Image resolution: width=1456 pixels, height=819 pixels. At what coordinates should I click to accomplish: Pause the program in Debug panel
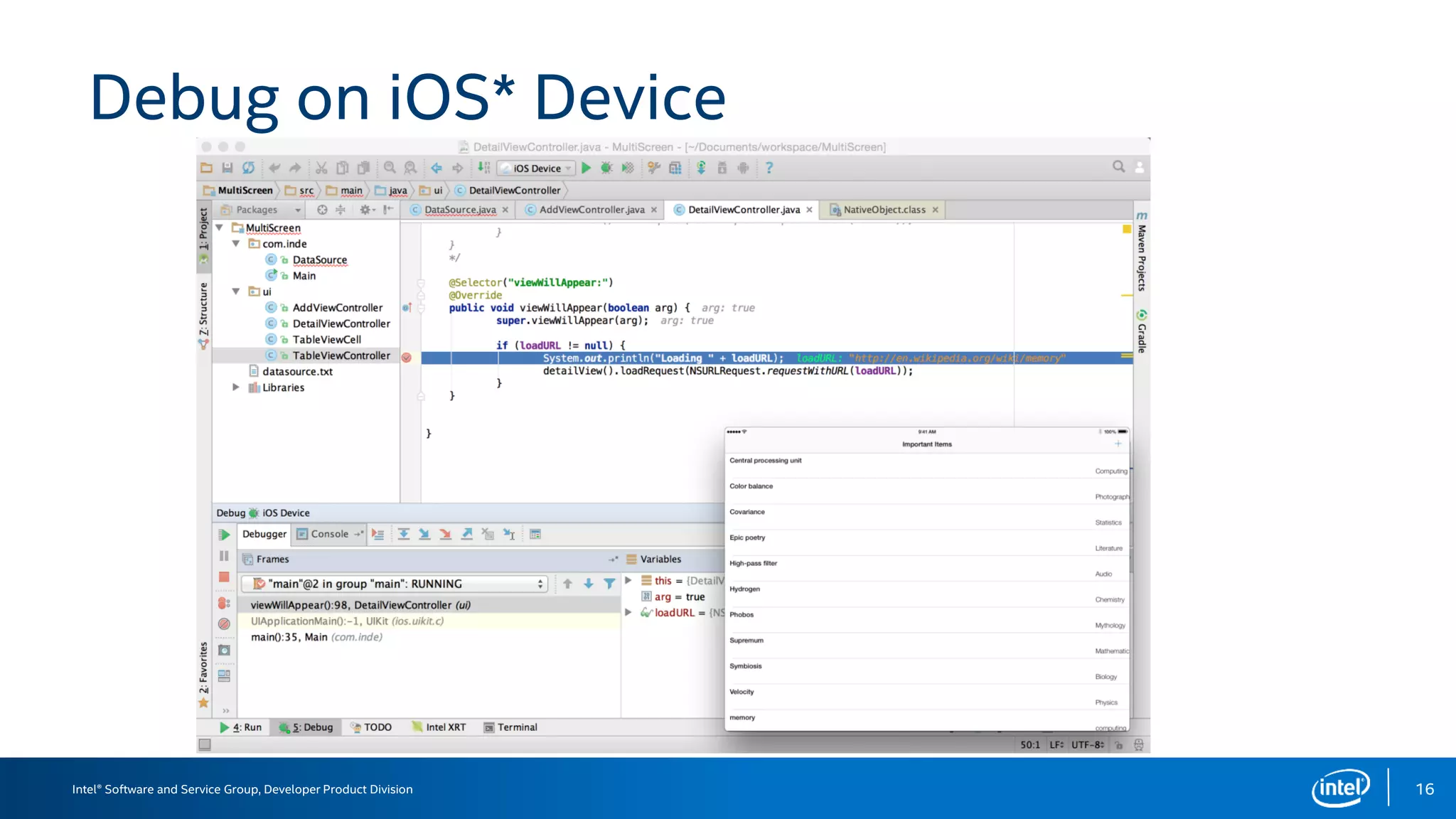tap(224, 556)
